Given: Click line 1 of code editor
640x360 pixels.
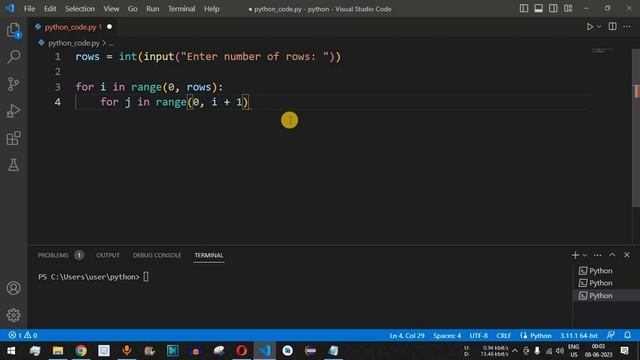Looking at the screenshot, I should click(x=208, y=56).
